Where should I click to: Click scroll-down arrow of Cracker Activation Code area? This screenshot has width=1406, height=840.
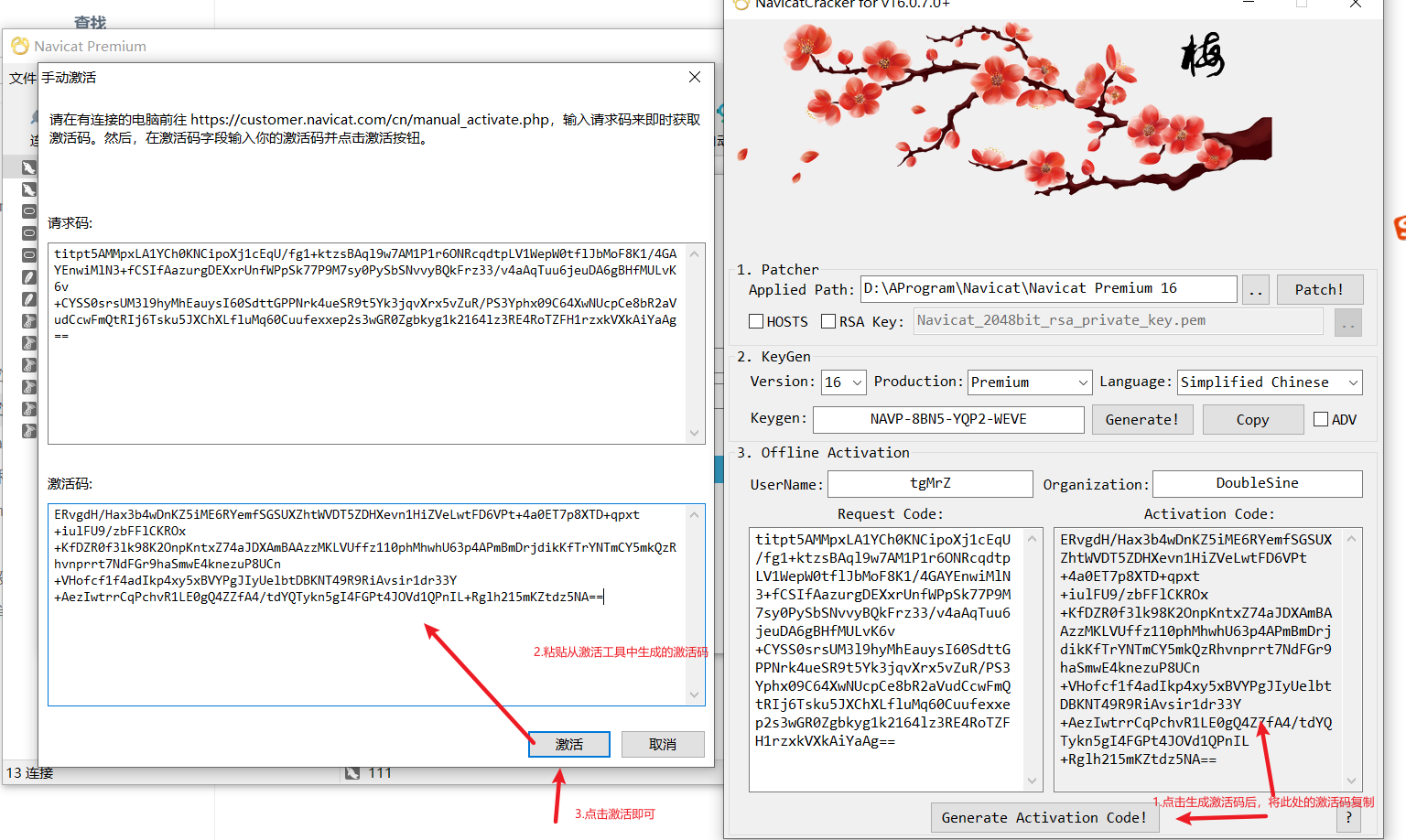click(x=1352, y=781)
